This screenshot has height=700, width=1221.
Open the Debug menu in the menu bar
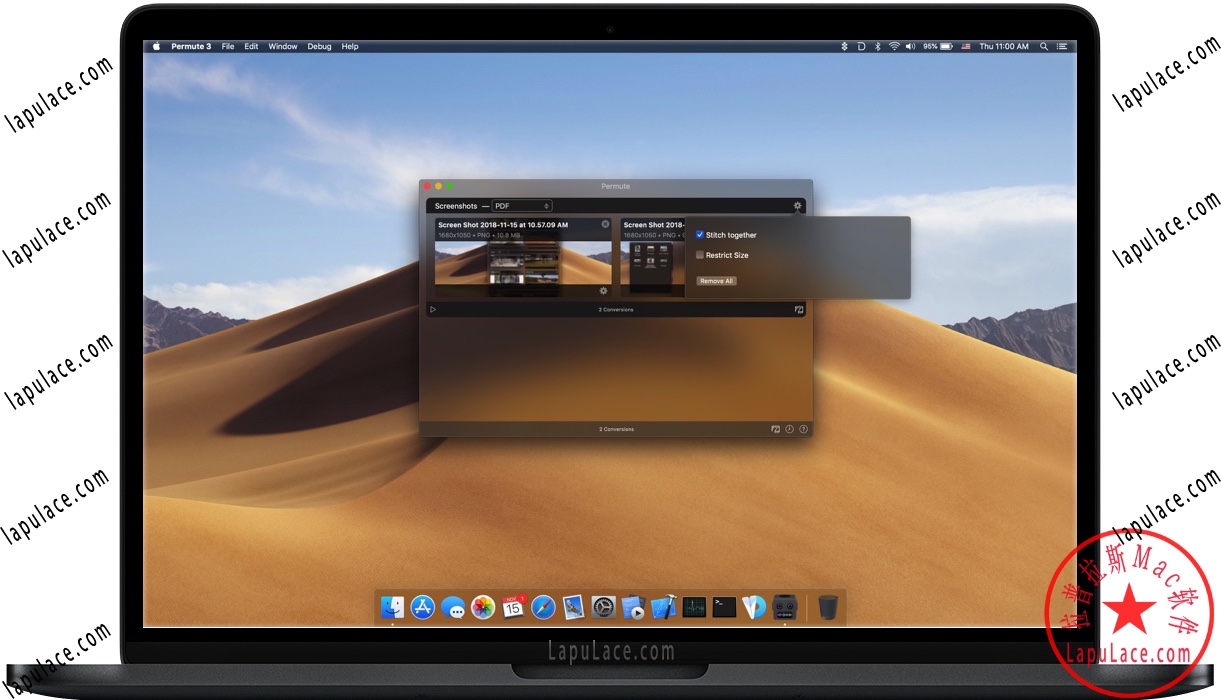coord(318,46)
